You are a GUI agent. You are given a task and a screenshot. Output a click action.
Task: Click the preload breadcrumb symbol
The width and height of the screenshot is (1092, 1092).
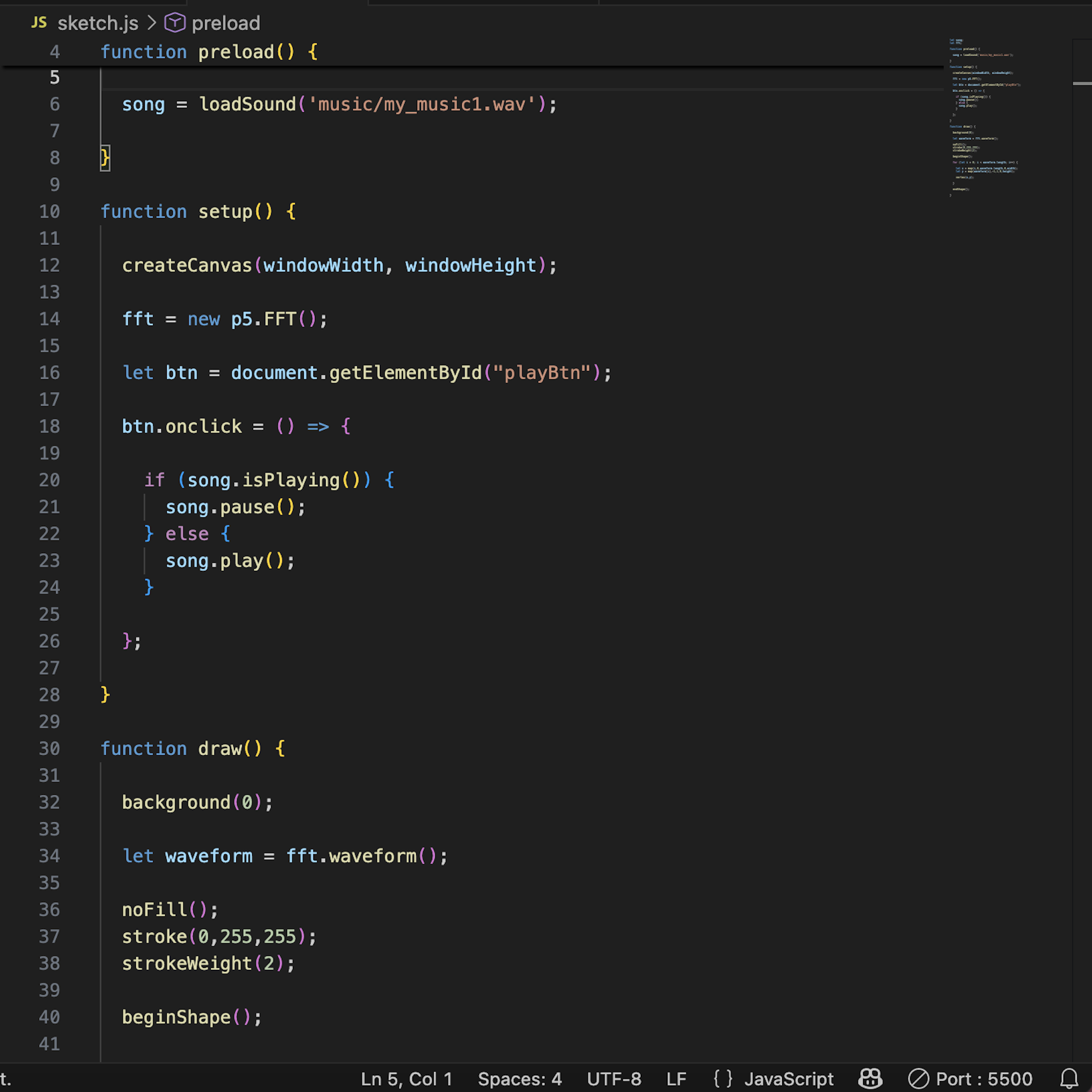226,23
